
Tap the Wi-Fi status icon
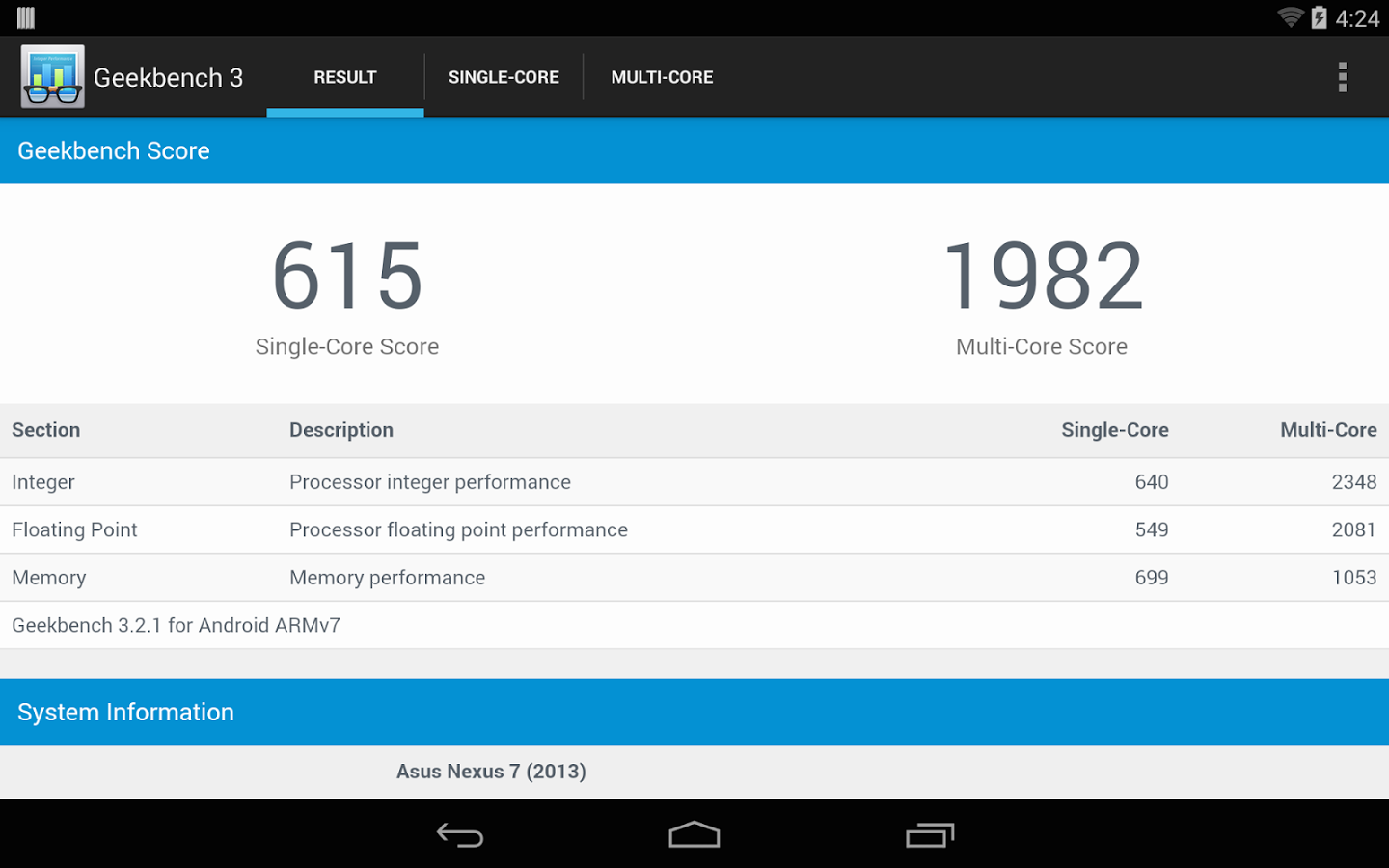point(1290,17)
